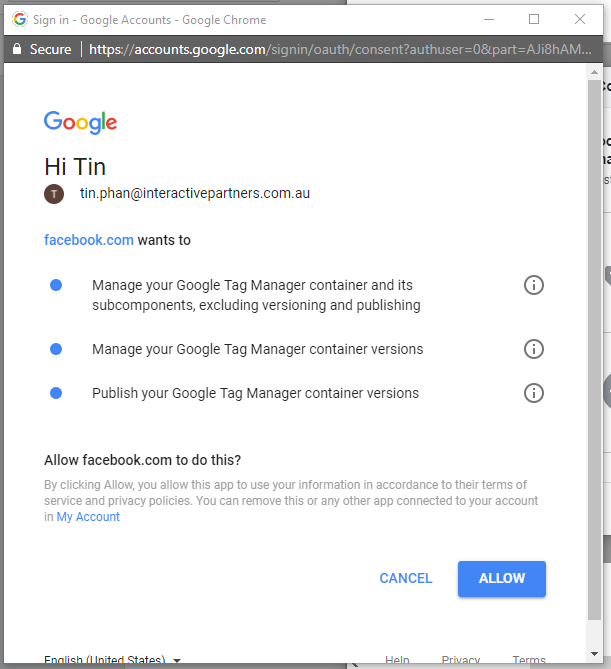Click the CANCEL button
611x669 pixels.
(406, 579)
